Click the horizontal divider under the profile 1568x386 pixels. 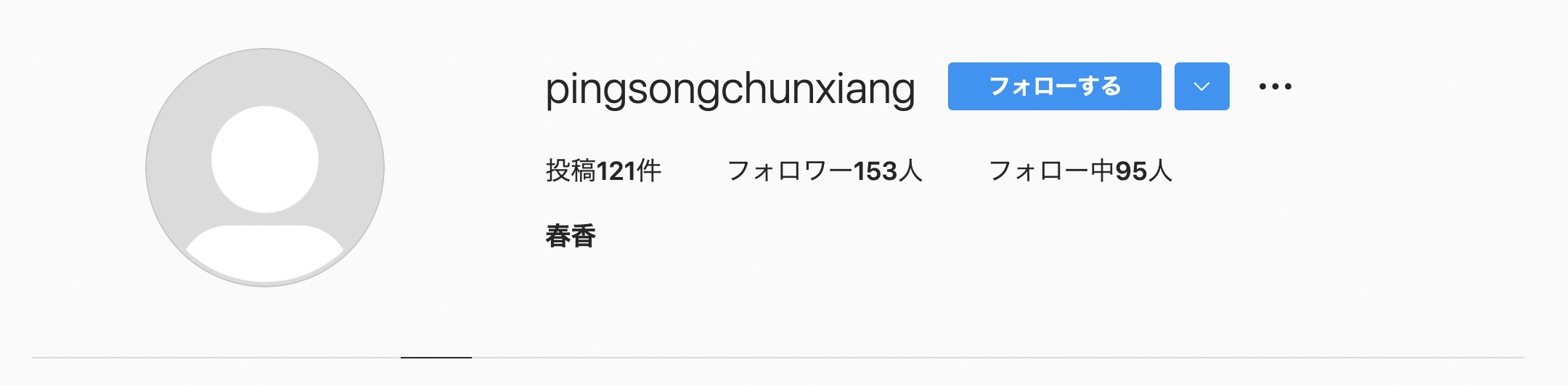[778, 358]
